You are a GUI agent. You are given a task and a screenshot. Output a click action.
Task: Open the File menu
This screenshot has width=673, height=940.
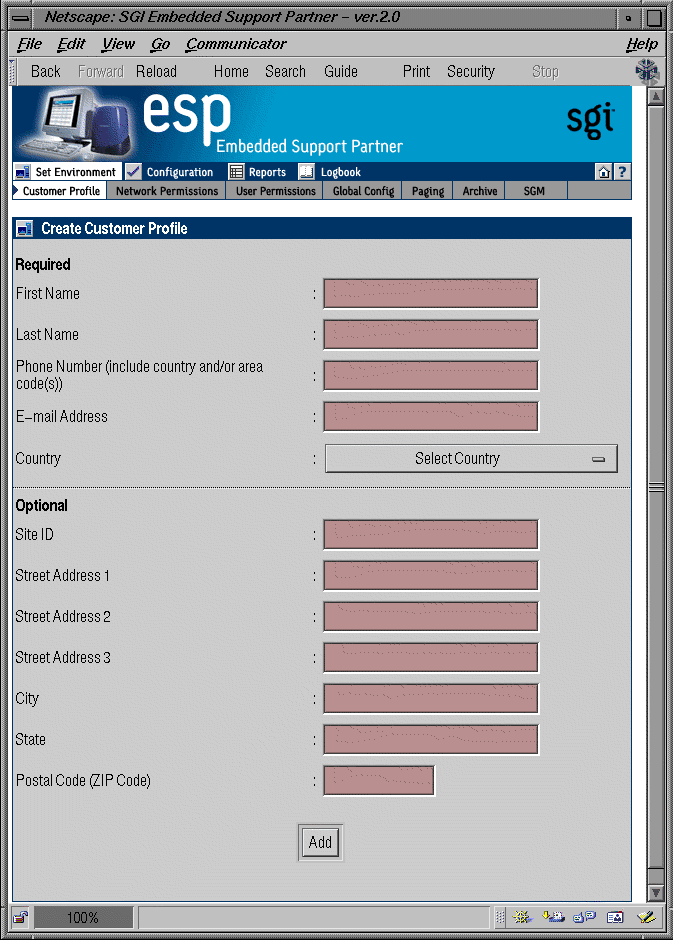click(29, 44)
